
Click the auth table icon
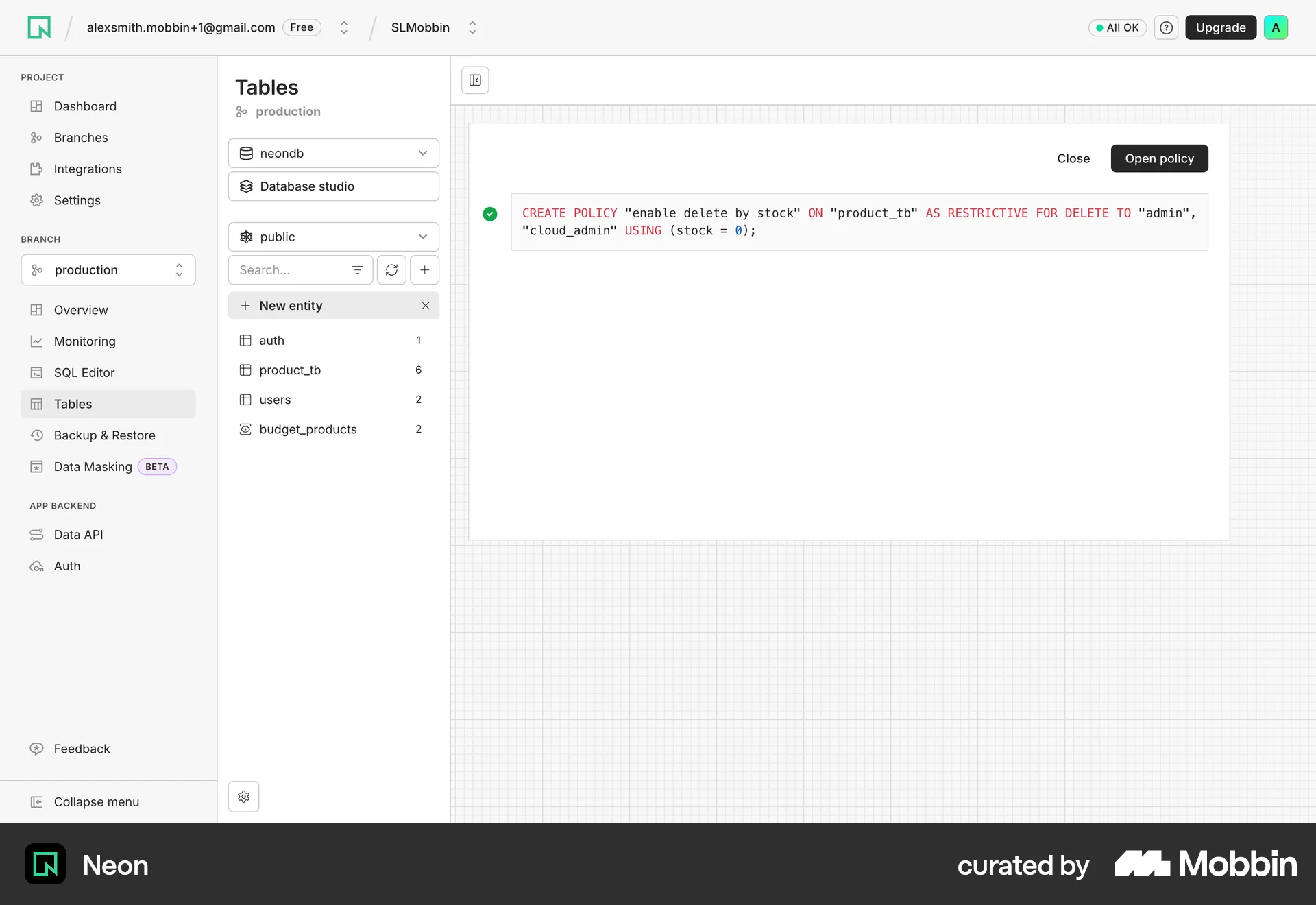click(245, 341)
